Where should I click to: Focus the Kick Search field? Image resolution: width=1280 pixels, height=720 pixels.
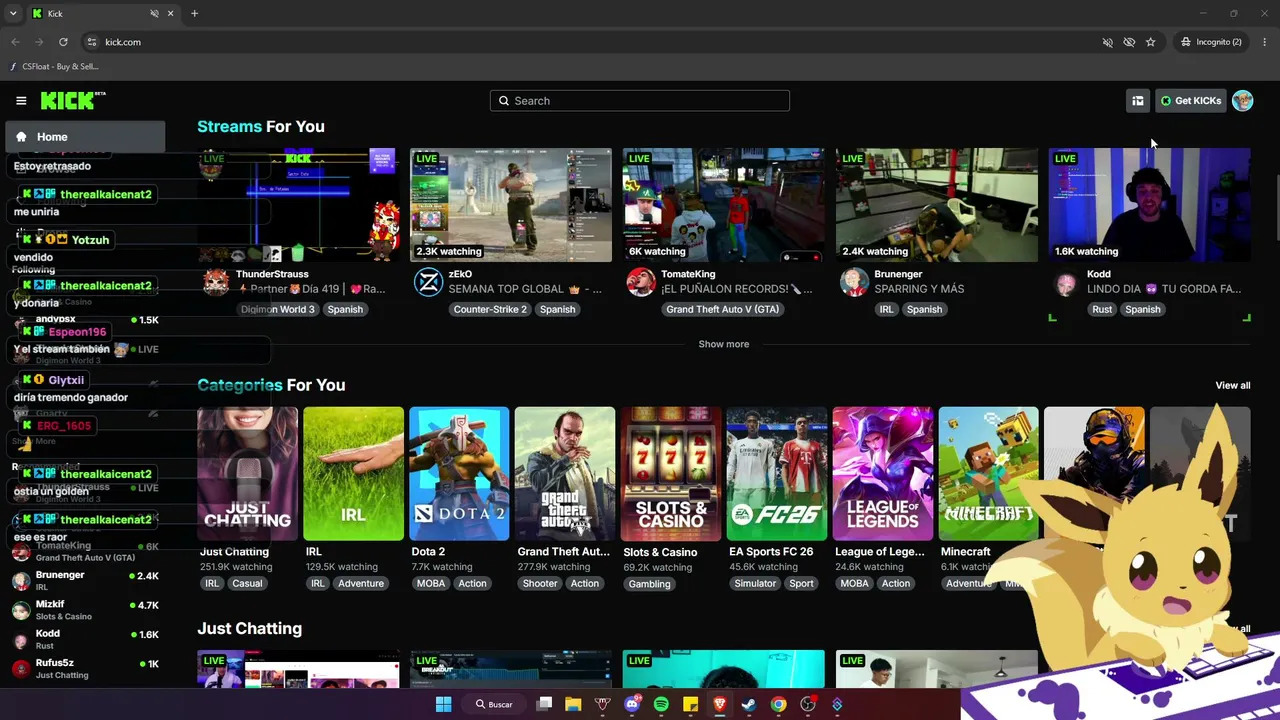click(x=640, y=100)
